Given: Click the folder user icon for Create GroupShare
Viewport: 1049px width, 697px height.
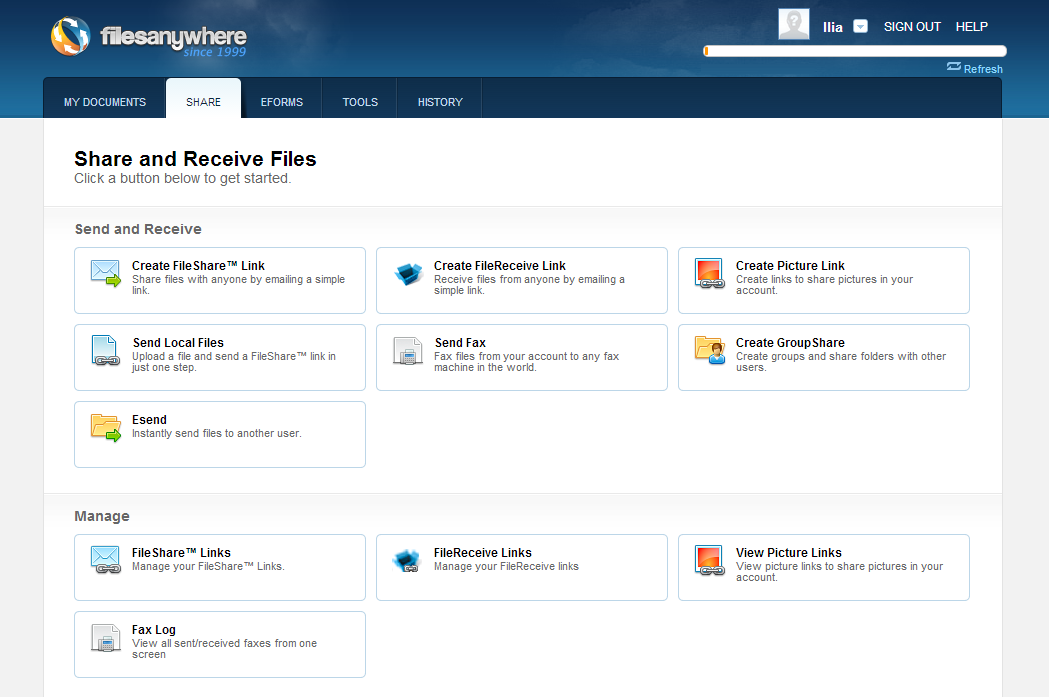Looking at the screenshot, I should (709, 350).
